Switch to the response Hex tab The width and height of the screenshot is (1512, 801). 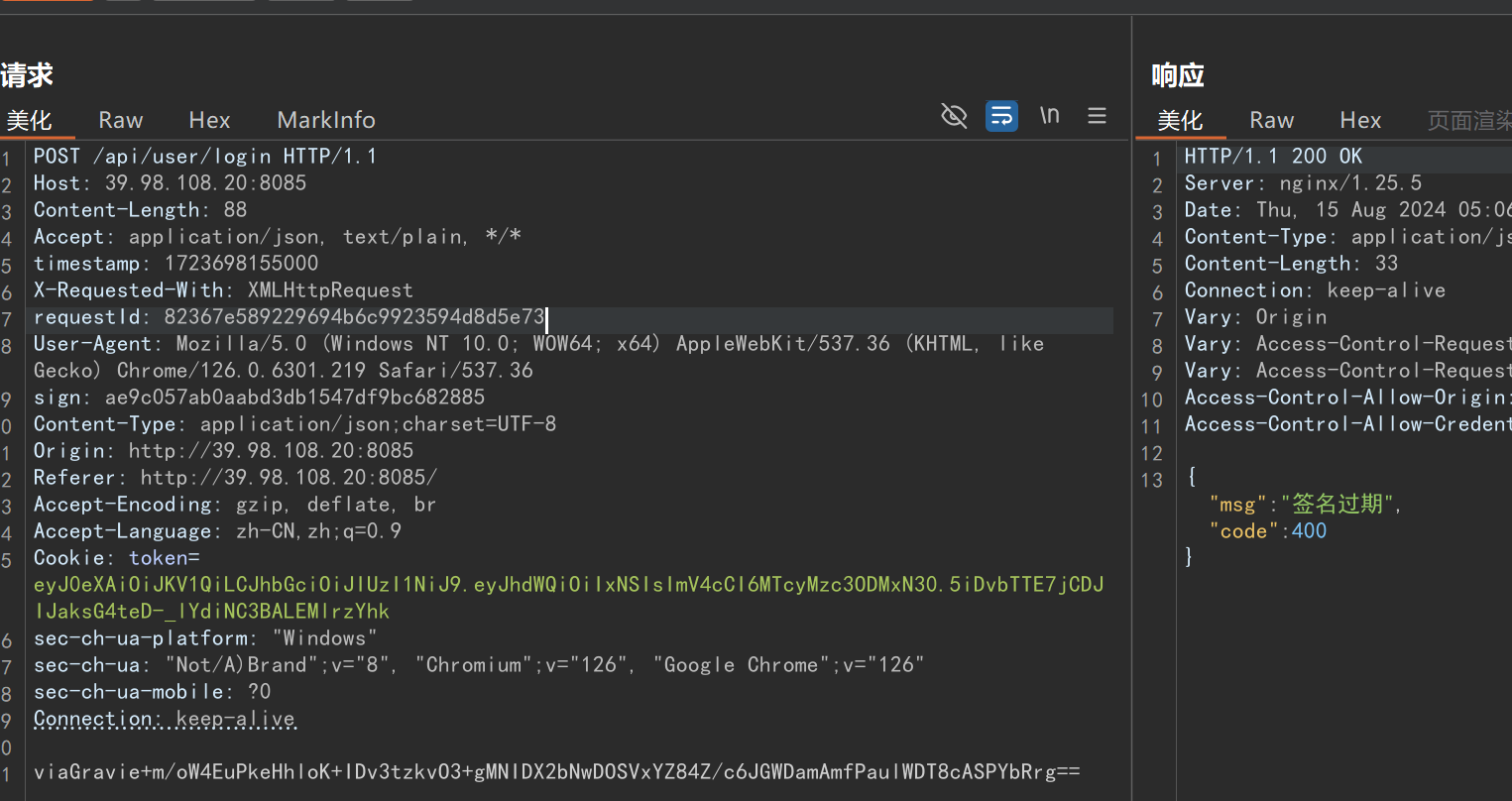[x=1360, y=120]
